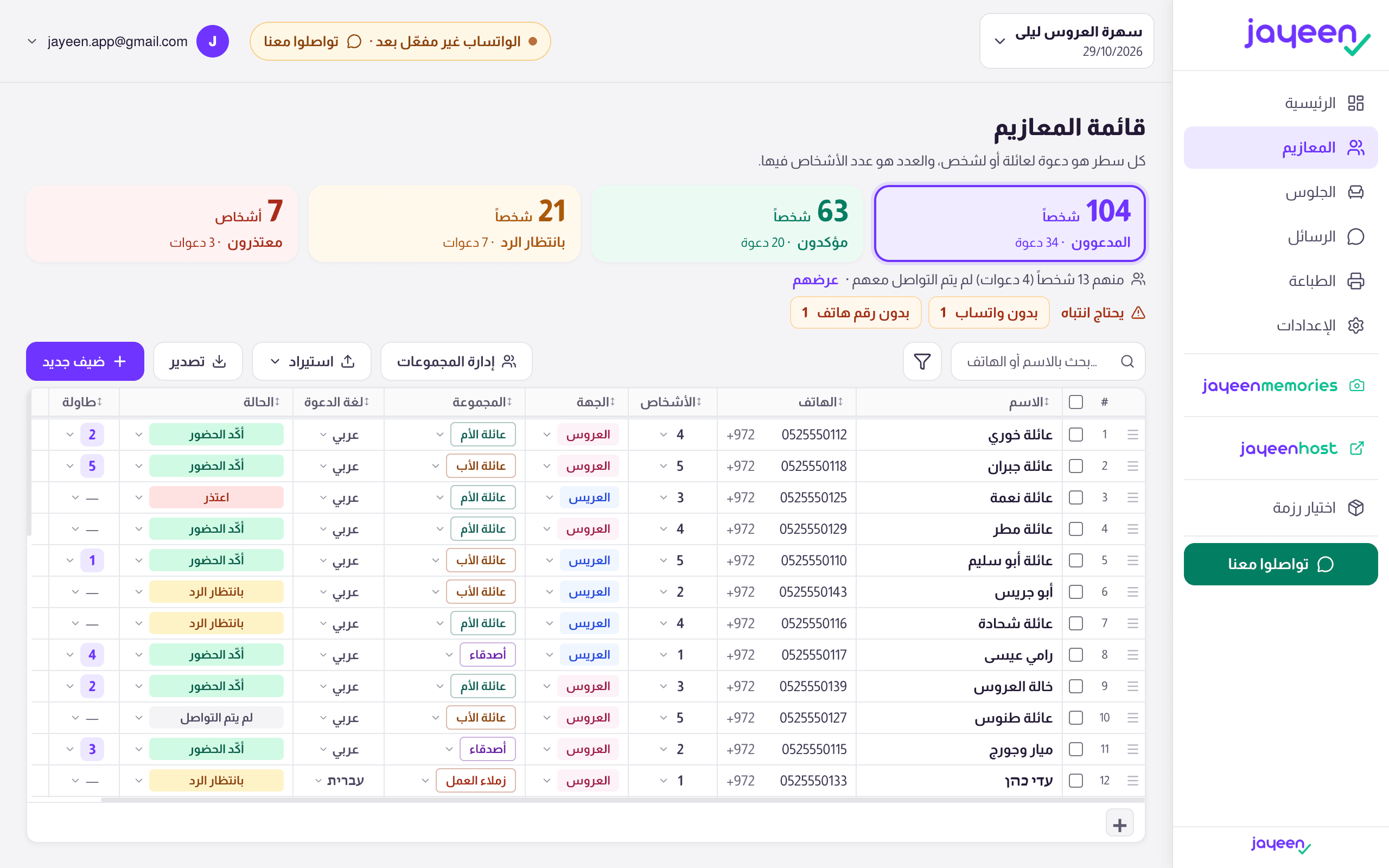The width and height of the screenshot is (1389, 868).
Task: Check the box for عائلة نعمة
Action: coord(1076,497)
